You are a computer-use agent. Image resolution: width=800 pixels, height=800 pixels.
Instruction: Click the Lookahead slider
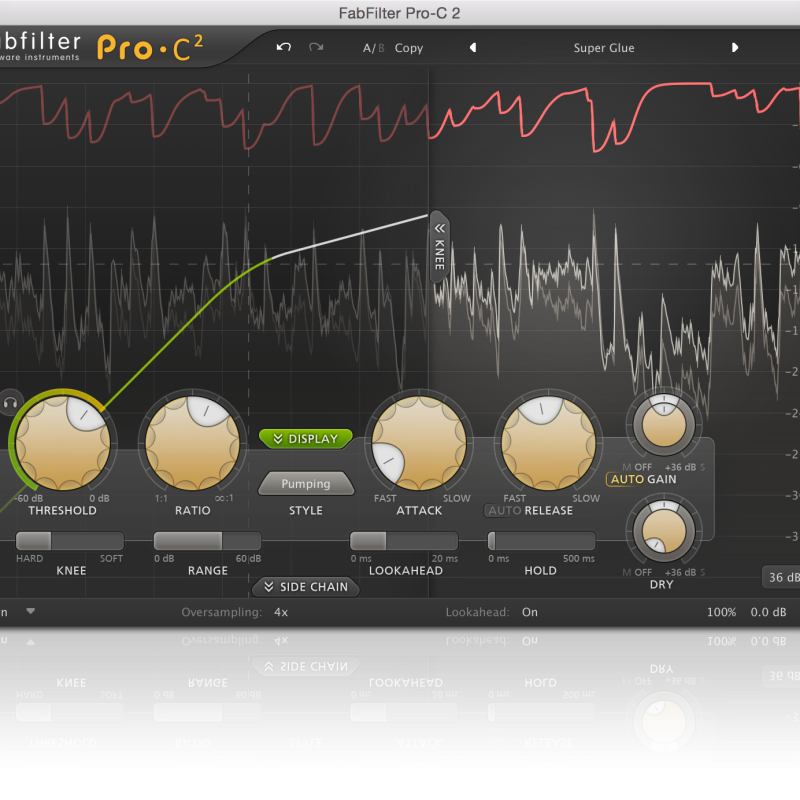point(404,540)
